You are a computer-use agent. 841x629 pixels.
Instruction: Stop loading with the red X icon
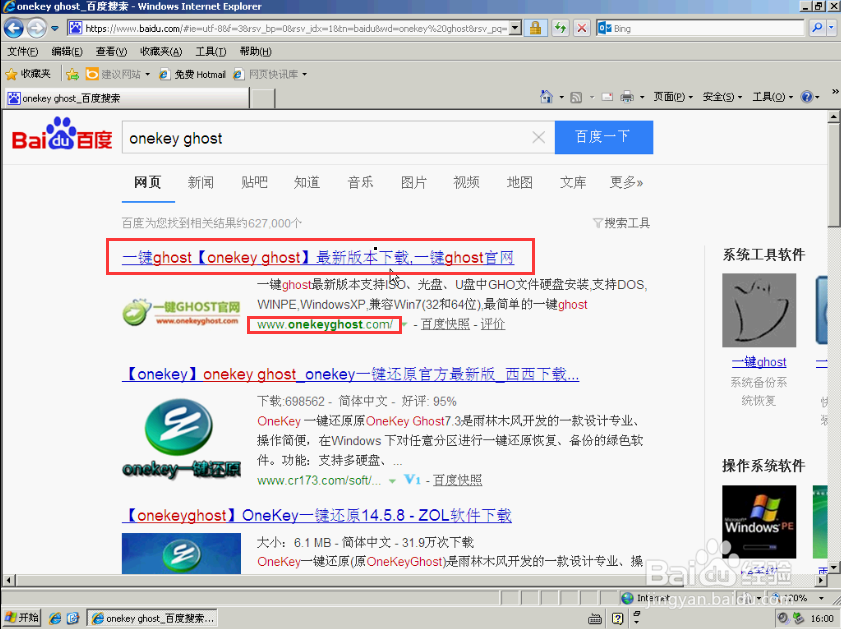coord(582,28)
